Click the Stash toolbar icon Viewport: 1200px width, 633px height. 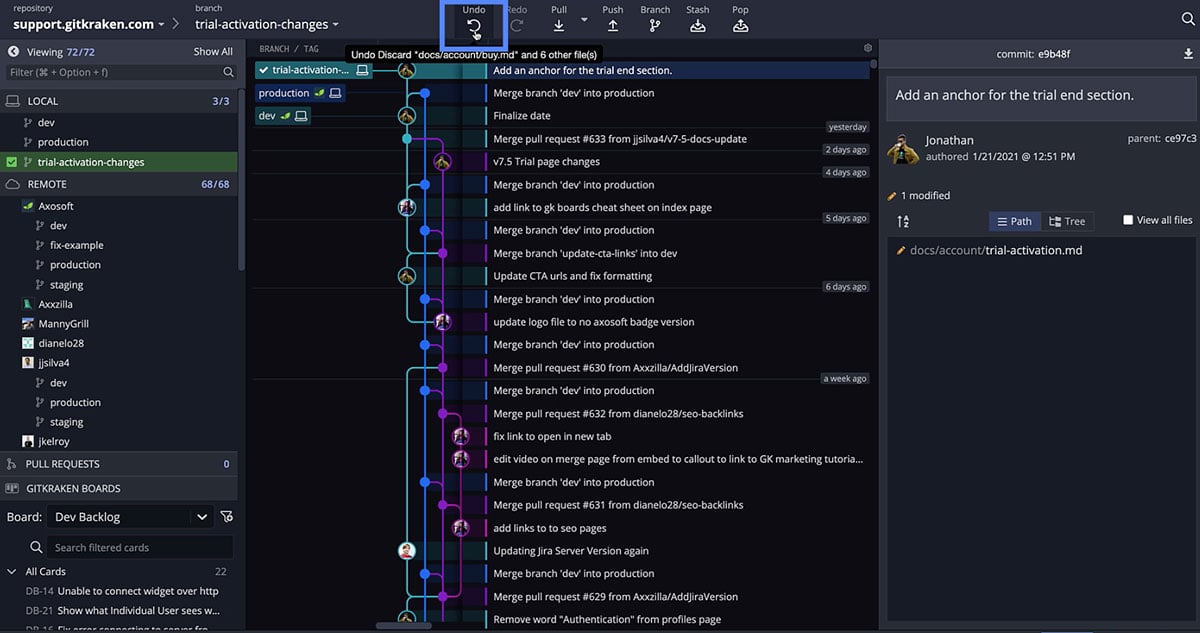tap(698, 26)
